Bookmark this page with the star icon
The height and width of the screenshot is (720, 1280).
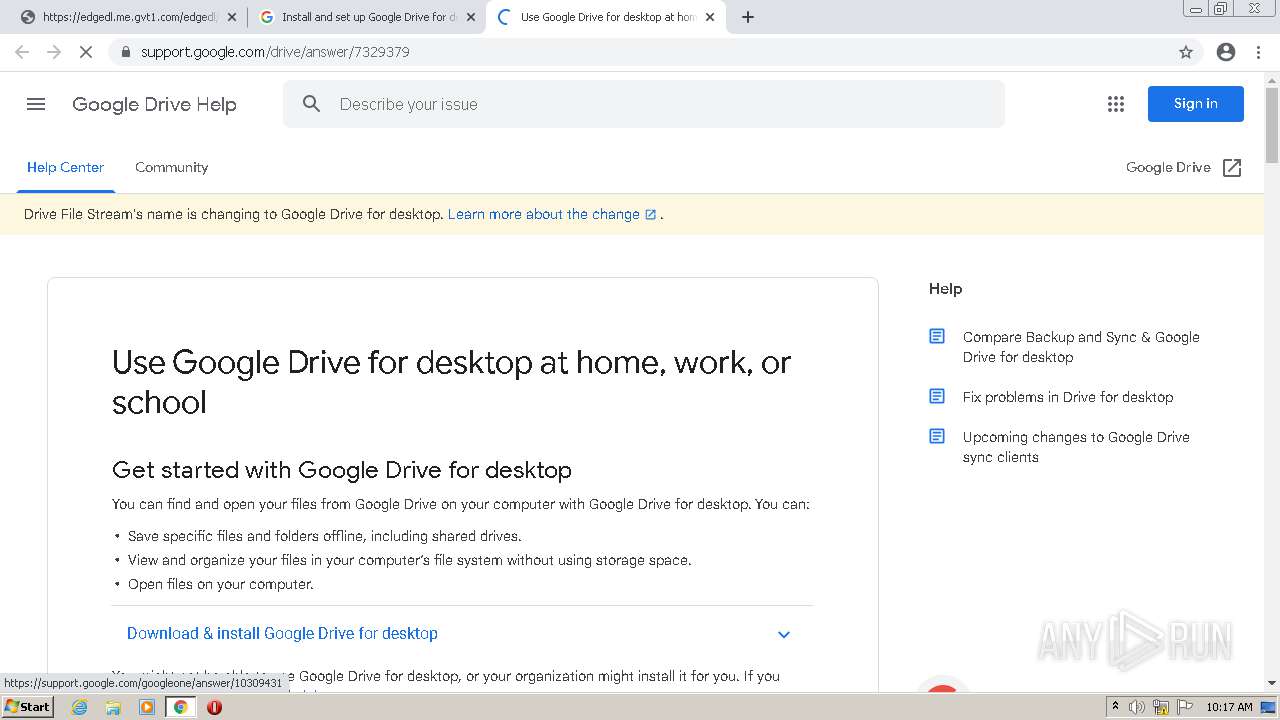pos(1186,52)
